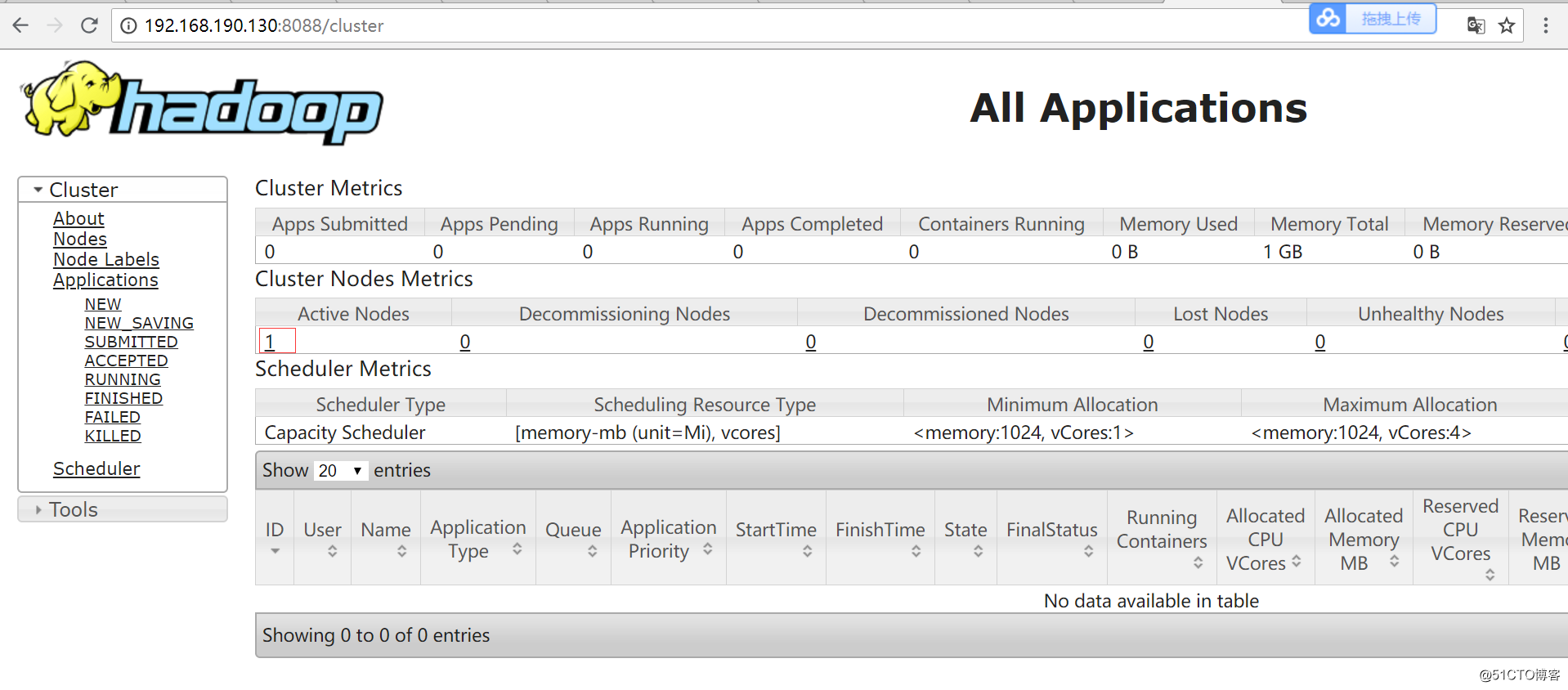The height and width of the screenshot is (690, 1568).
Task: Open the Show entries dropdown
Action: pos(340,470)
